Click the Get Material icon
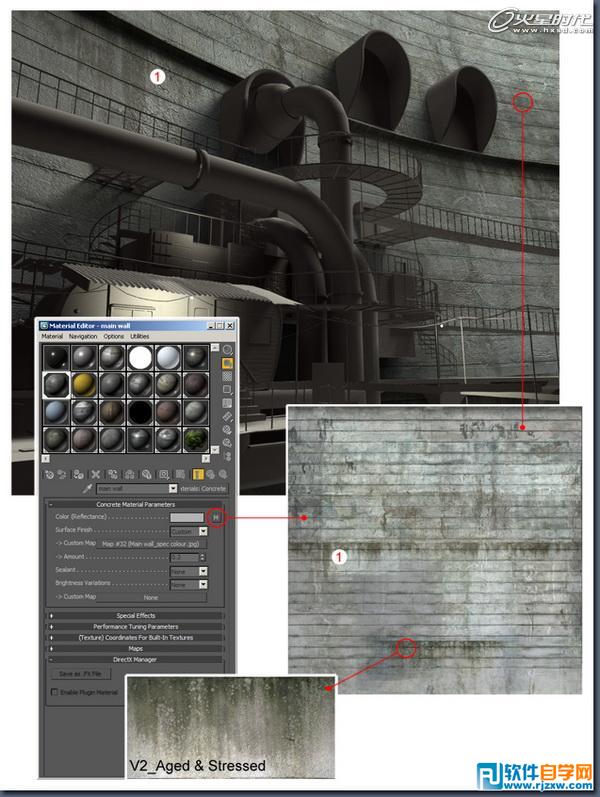This screenshot has width=600, height=797. coord(50,473)
